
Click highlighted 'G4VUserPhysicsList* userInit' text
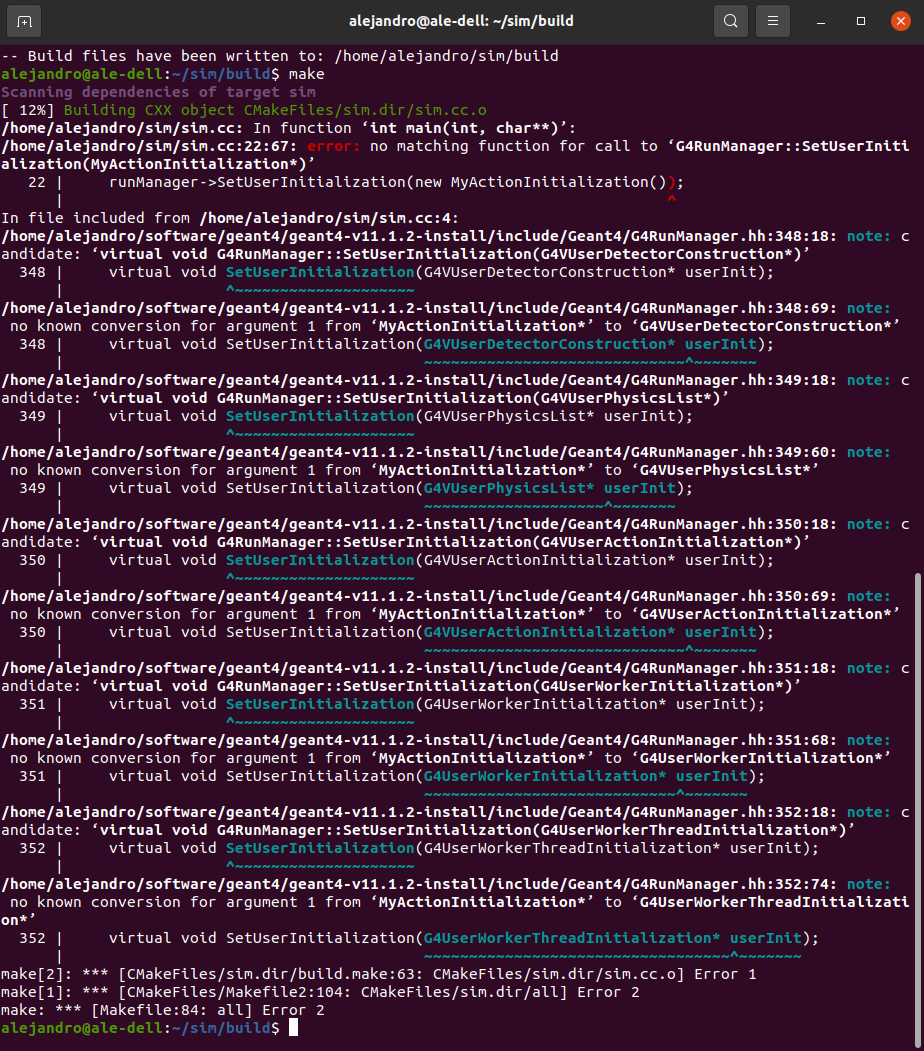[549, 489]
